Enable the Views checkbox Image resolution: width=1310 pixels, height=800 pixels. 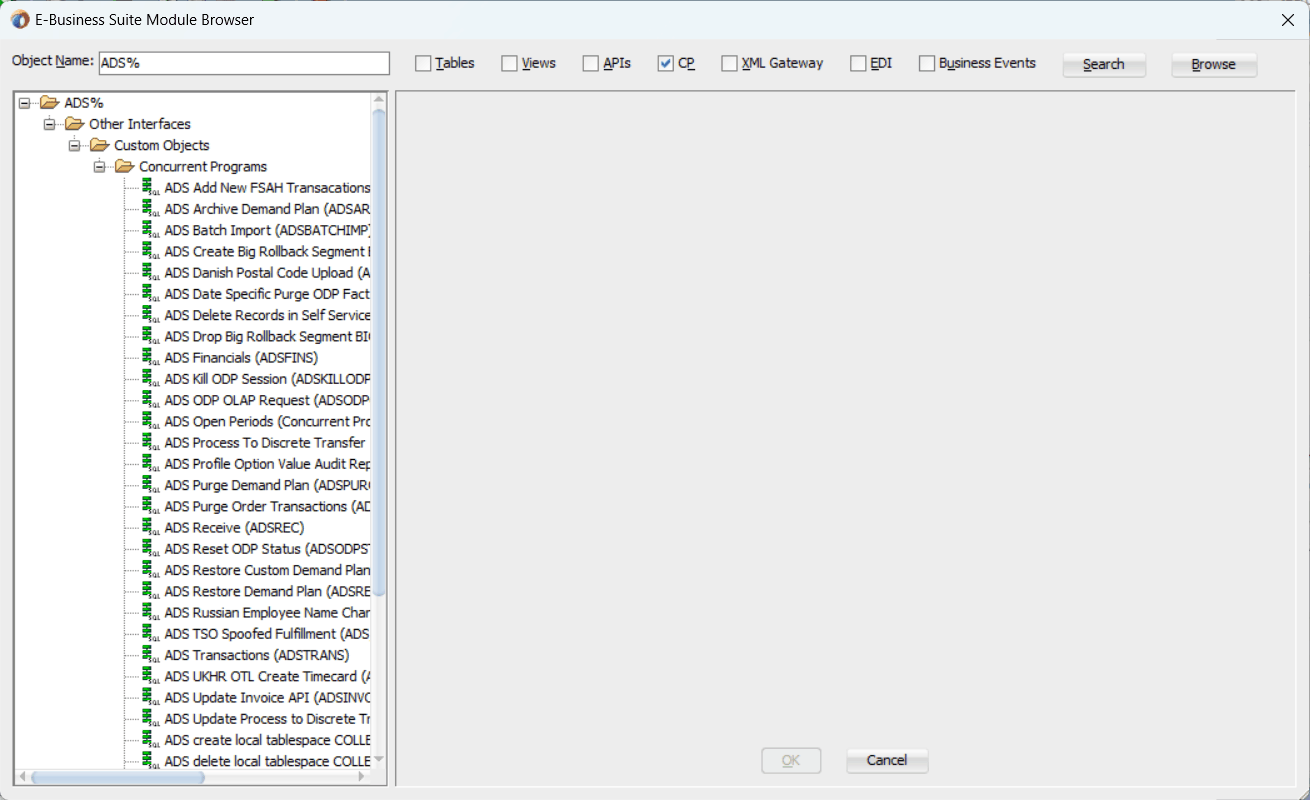click(509, 64)
